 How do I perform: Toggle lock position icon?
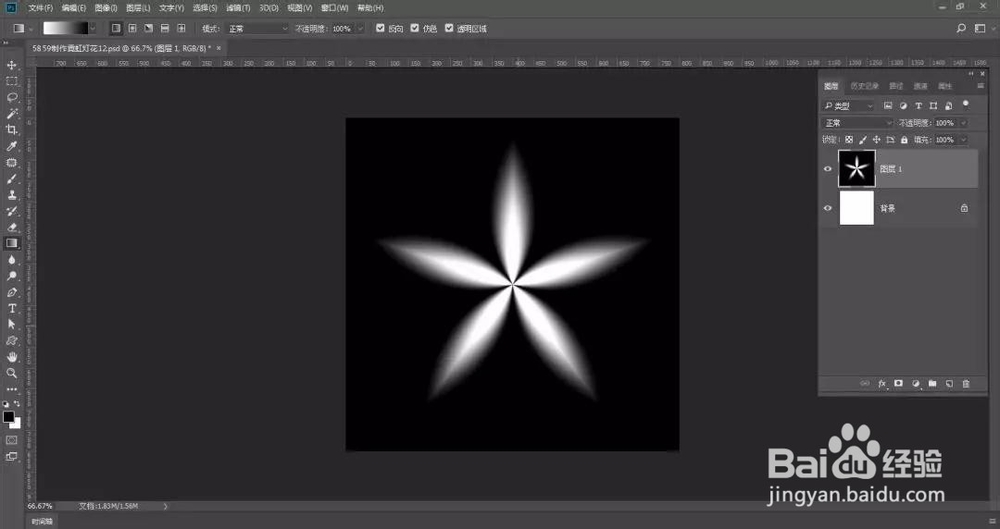tap(877, 140)
